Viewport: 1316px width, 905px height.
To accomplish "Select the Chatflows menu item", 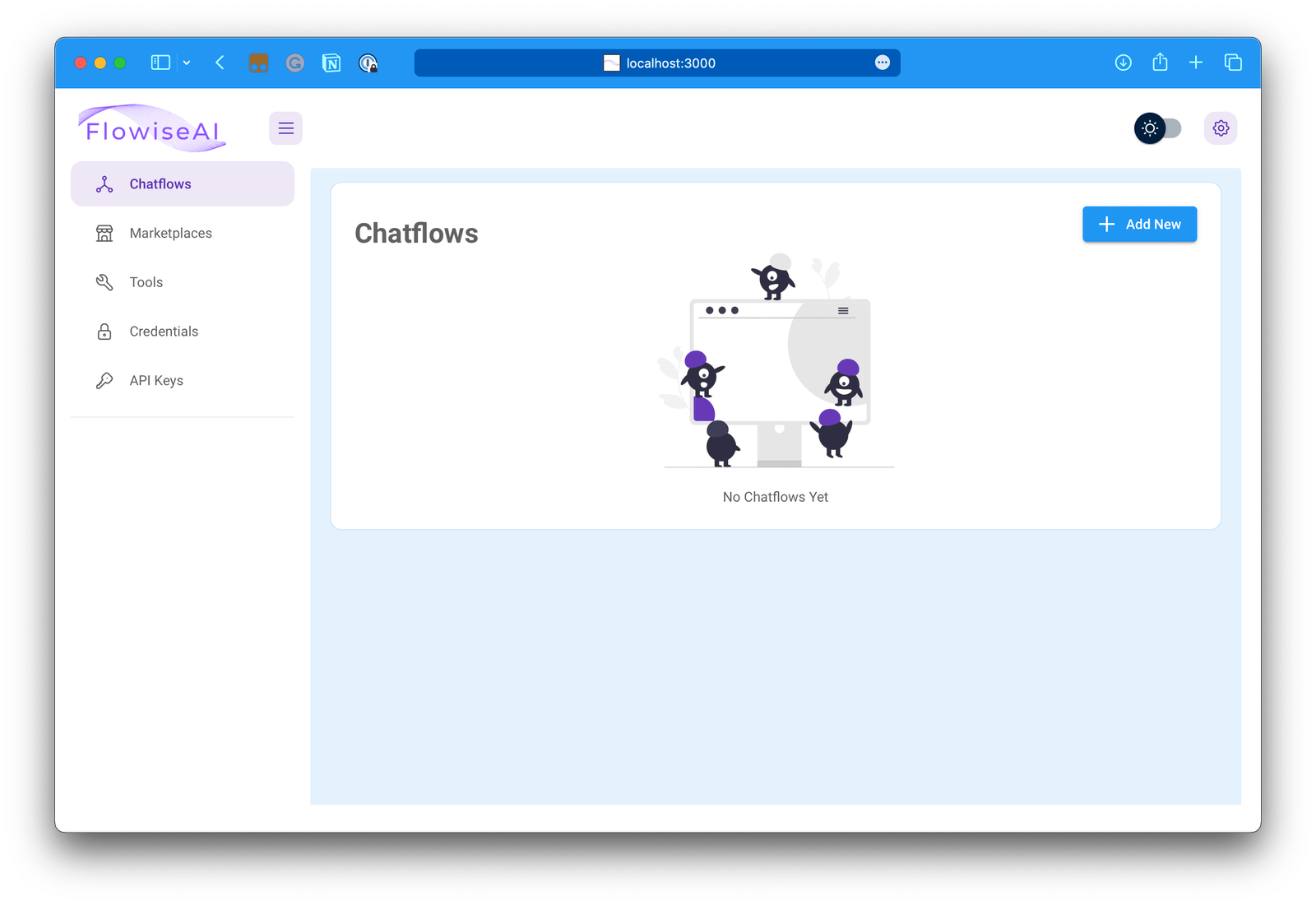I will tap(160, 183).
